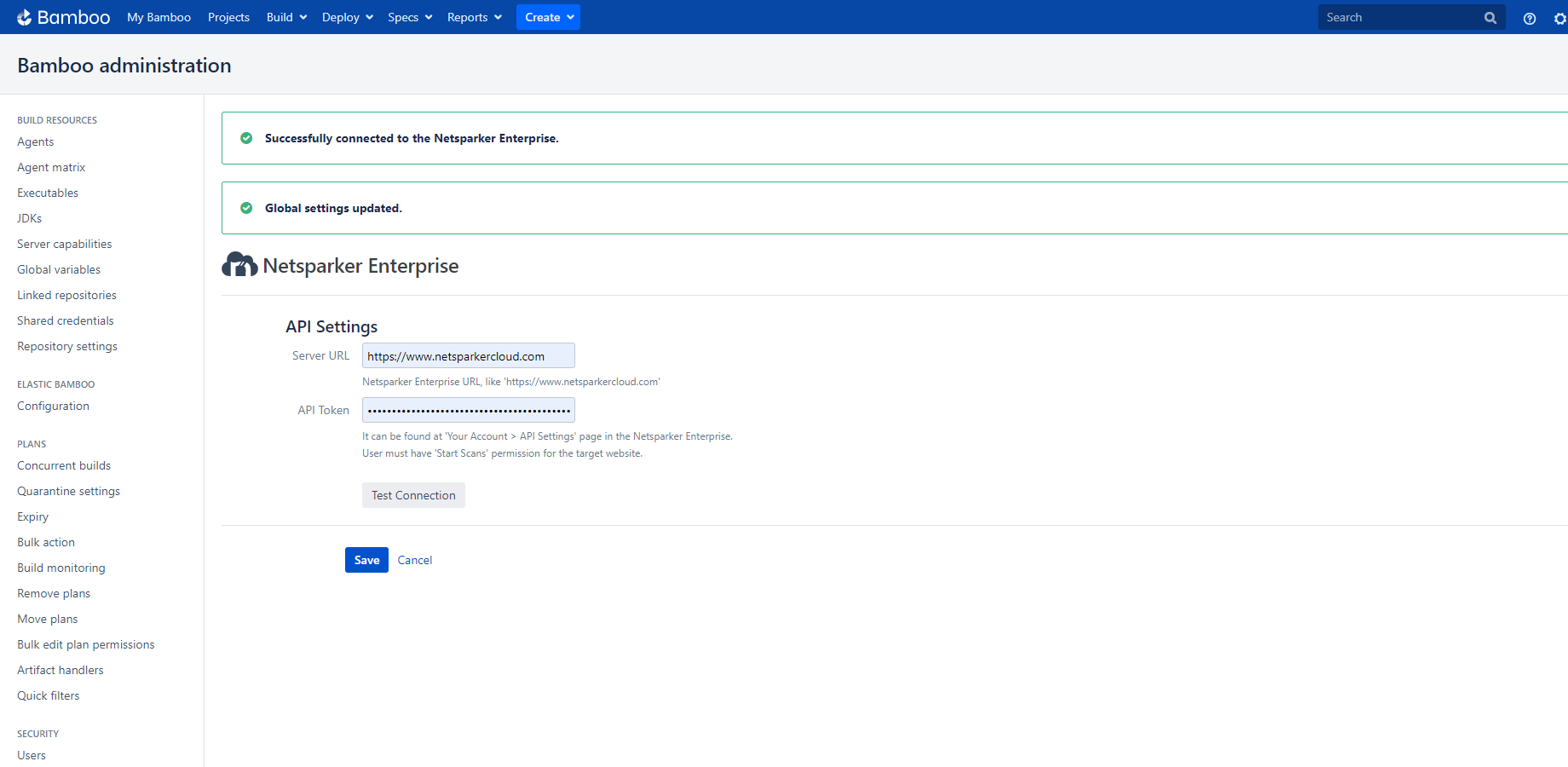Open Artifact handlers link

(x=61, y=670)
